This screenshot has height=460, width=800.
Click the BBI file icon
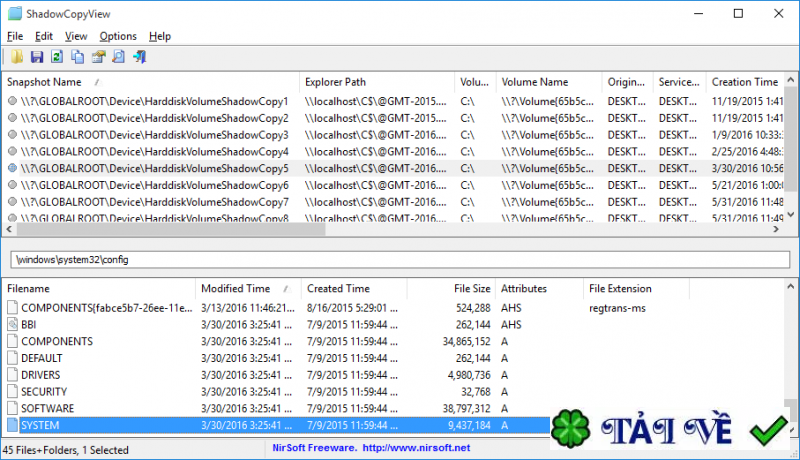(x=13, y=324)
